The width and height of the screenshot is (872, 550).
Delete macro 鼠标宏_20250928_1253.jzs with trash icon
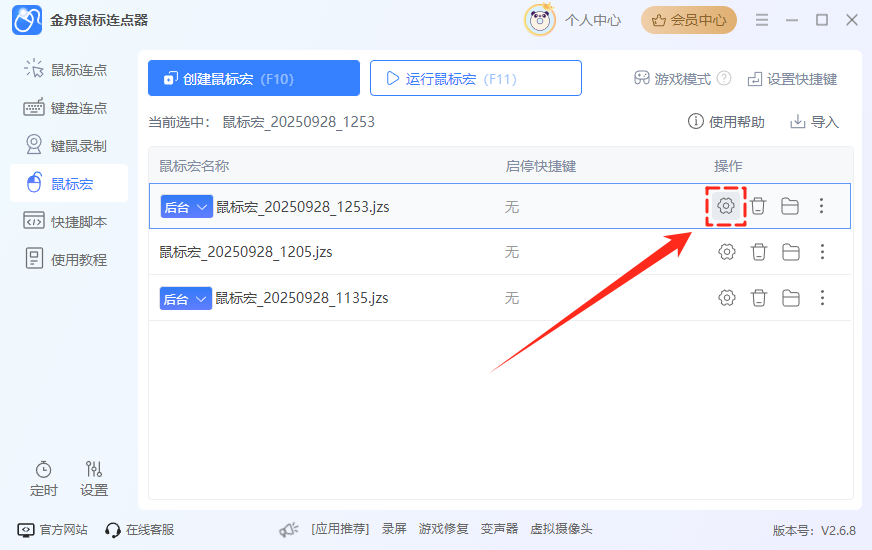[x=757, y=206]
